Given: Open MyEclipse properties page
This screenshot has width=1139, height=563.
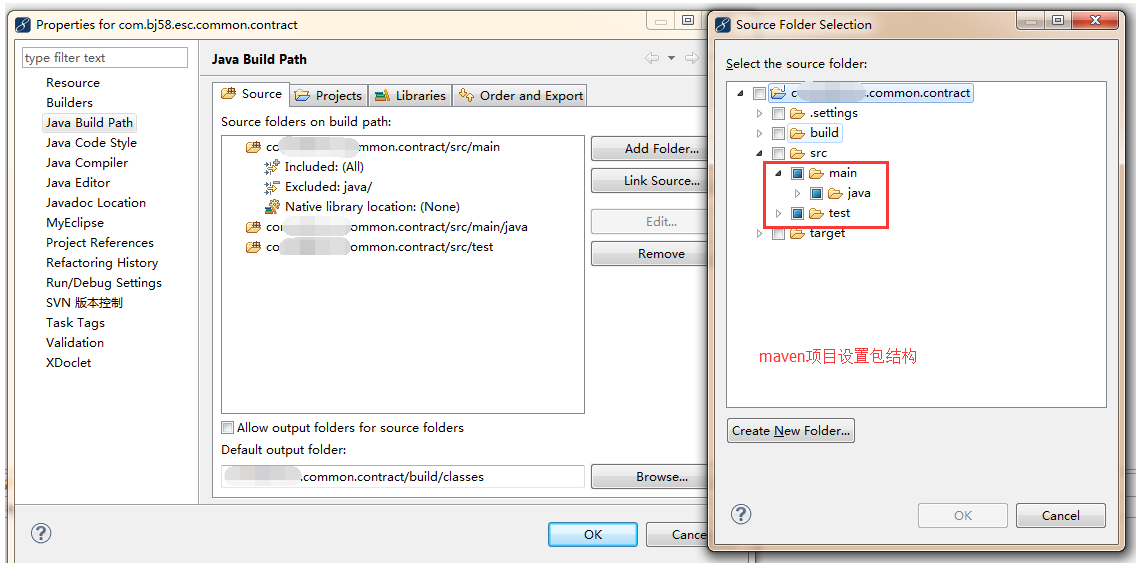Looking at the screenshot, I should [x=75, y=223].
